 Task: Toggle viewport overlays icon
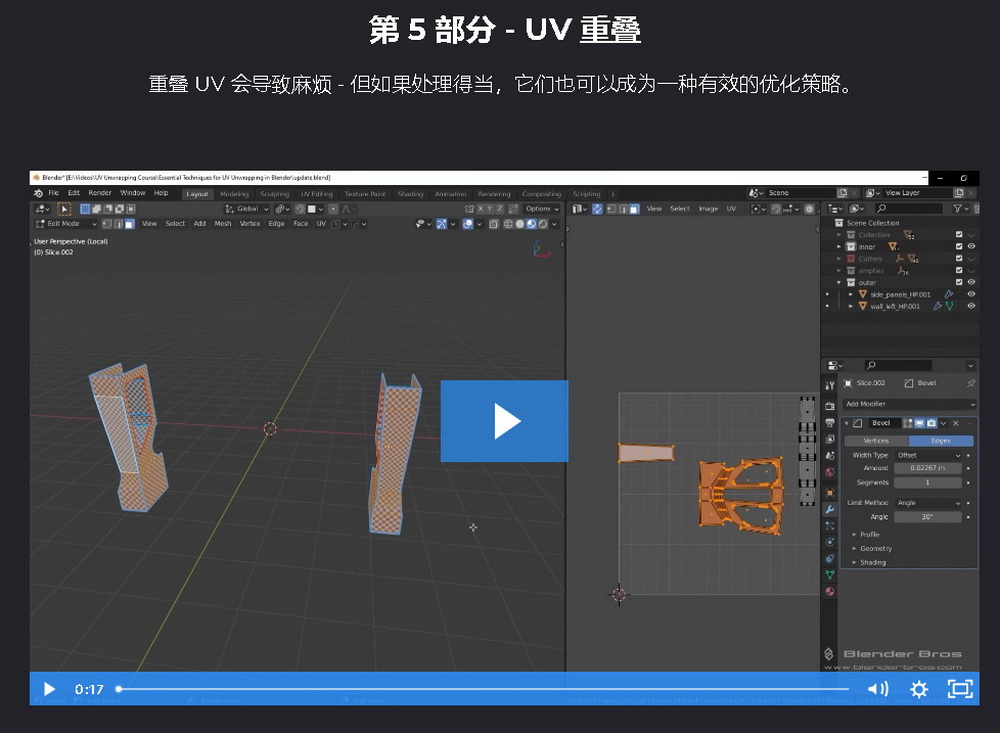[468, 224]
